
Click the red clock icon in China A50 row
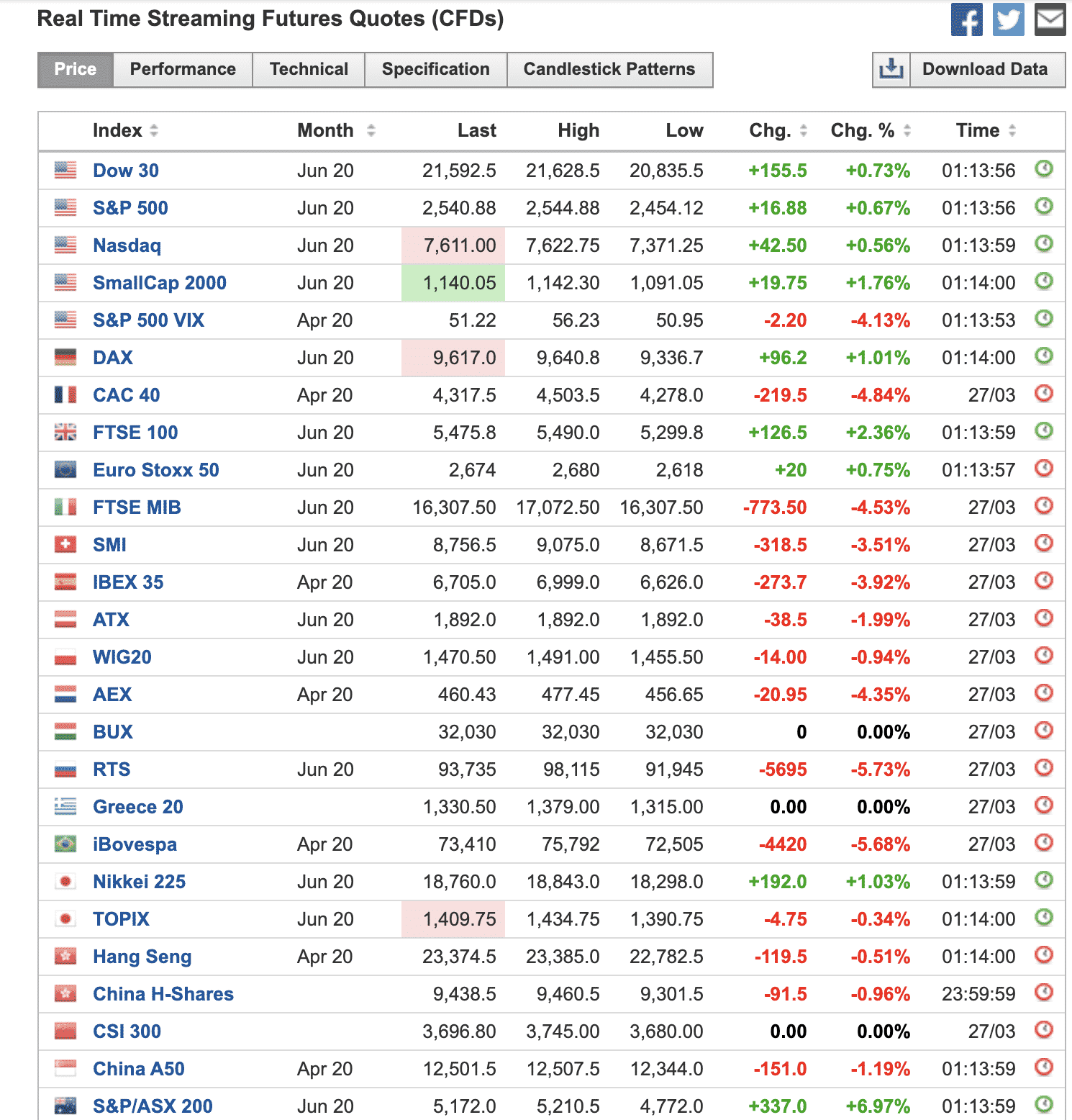[x=1044, y=1067]
